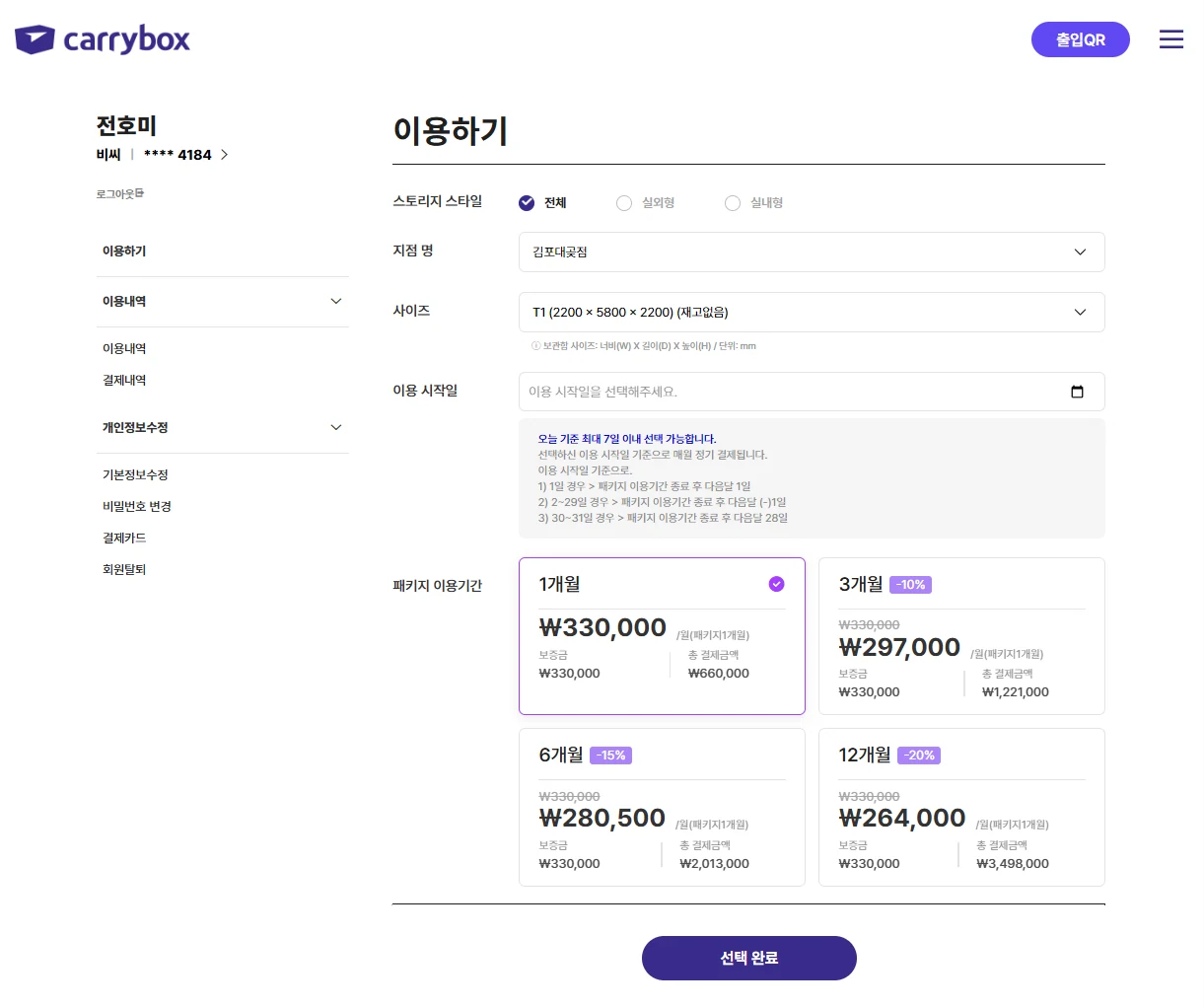Viewport: 1204px width, 1008px height.
Task: Select the 1개월 package card
Action: coord(662,636)
